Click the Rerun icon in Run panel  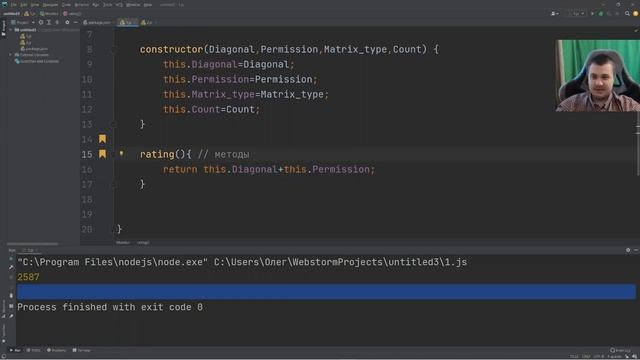pyautogui.click(x=11, y=259)
